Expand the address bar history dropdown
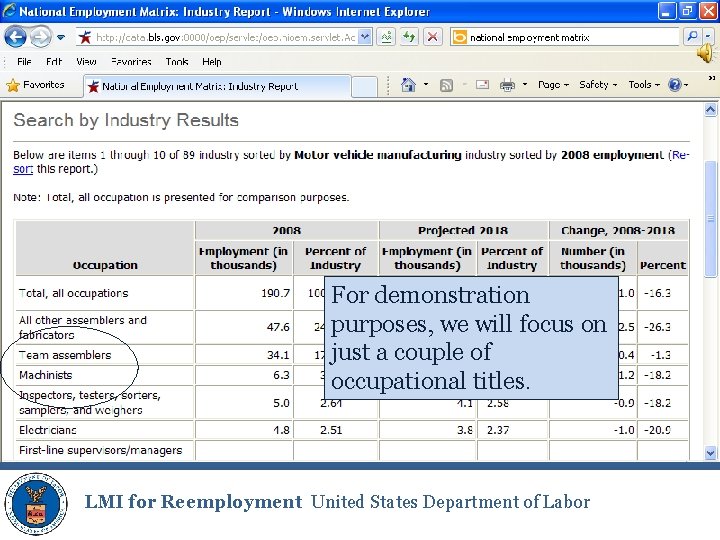720x540 pixels. click(365, 38)
